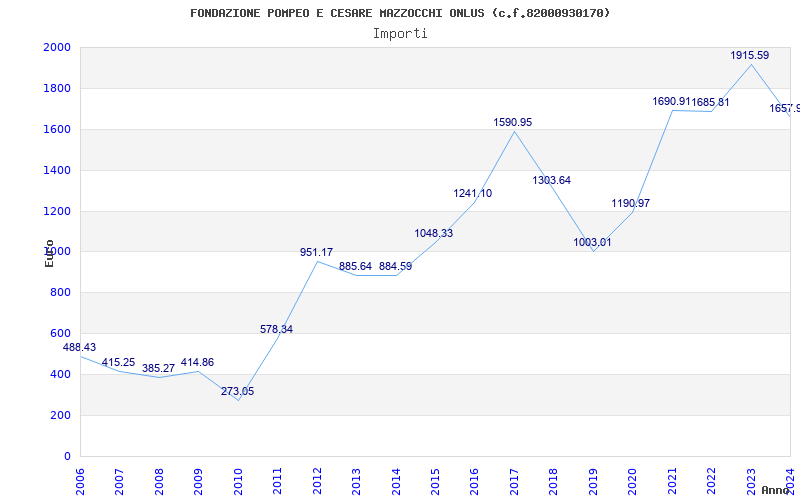Select the 0 y-axis tick label
The width and height of the screenshot is (800, 500).
[x=67, y=456]
